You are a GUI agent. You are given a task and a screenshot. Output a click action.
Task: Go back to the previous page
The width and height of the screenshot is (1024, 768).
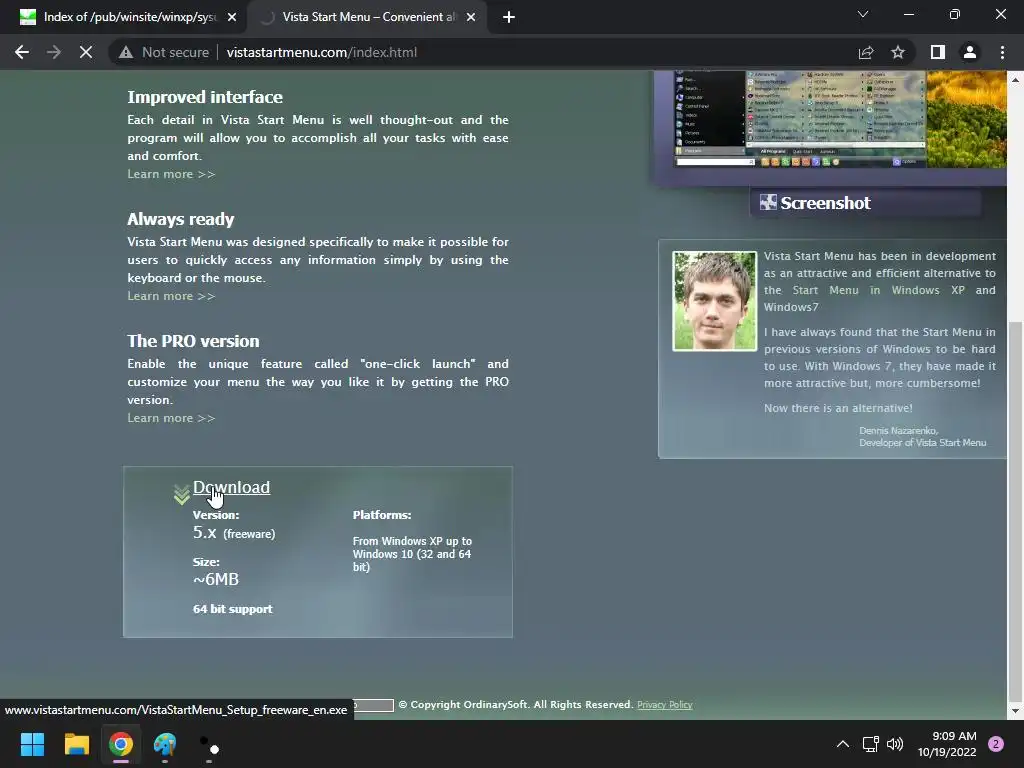[22, 52]
